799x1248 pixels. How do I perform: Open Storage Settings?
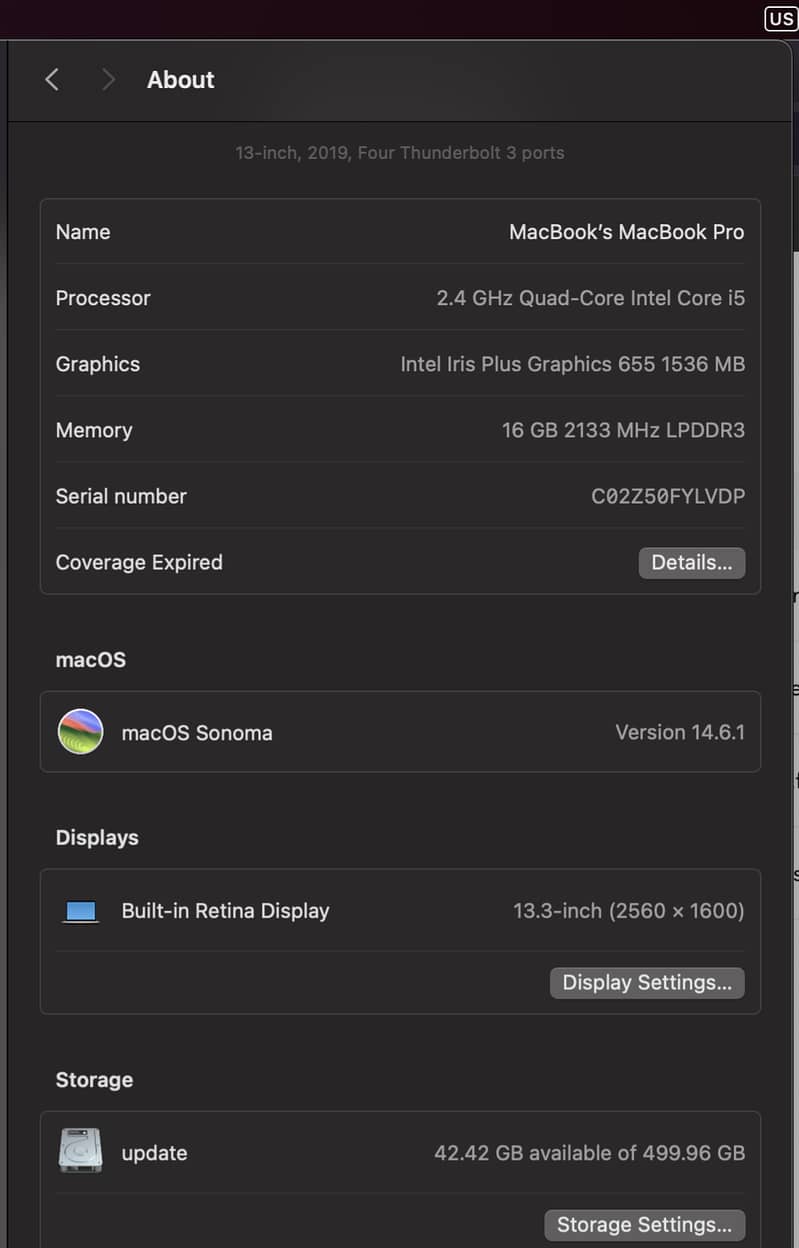coord(644,1224)
